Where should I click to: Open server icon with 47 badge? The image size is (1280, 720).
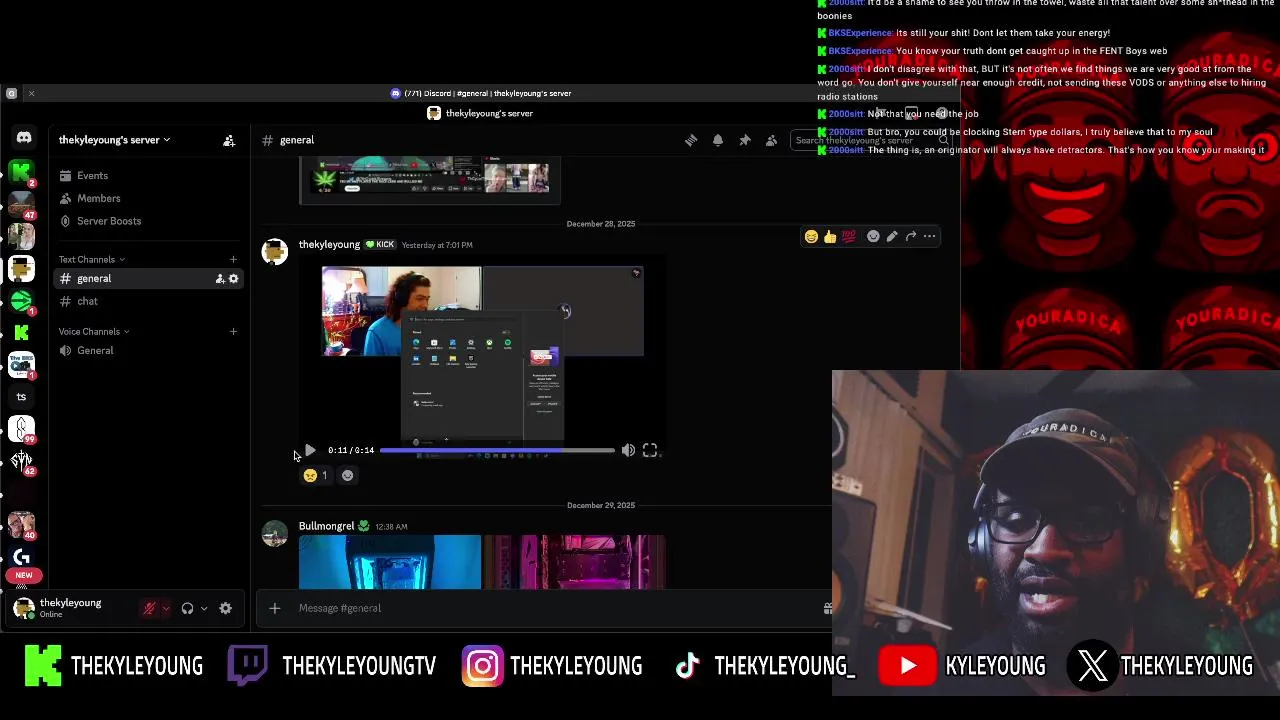21,205
